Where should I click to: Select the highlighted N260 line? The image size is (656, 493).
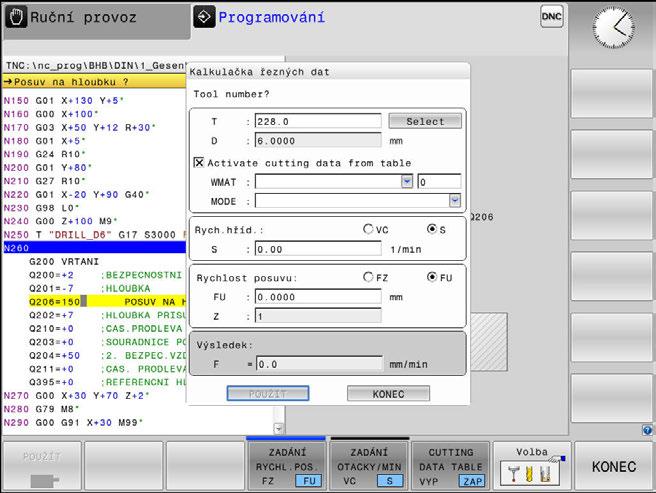pos(94,248)
